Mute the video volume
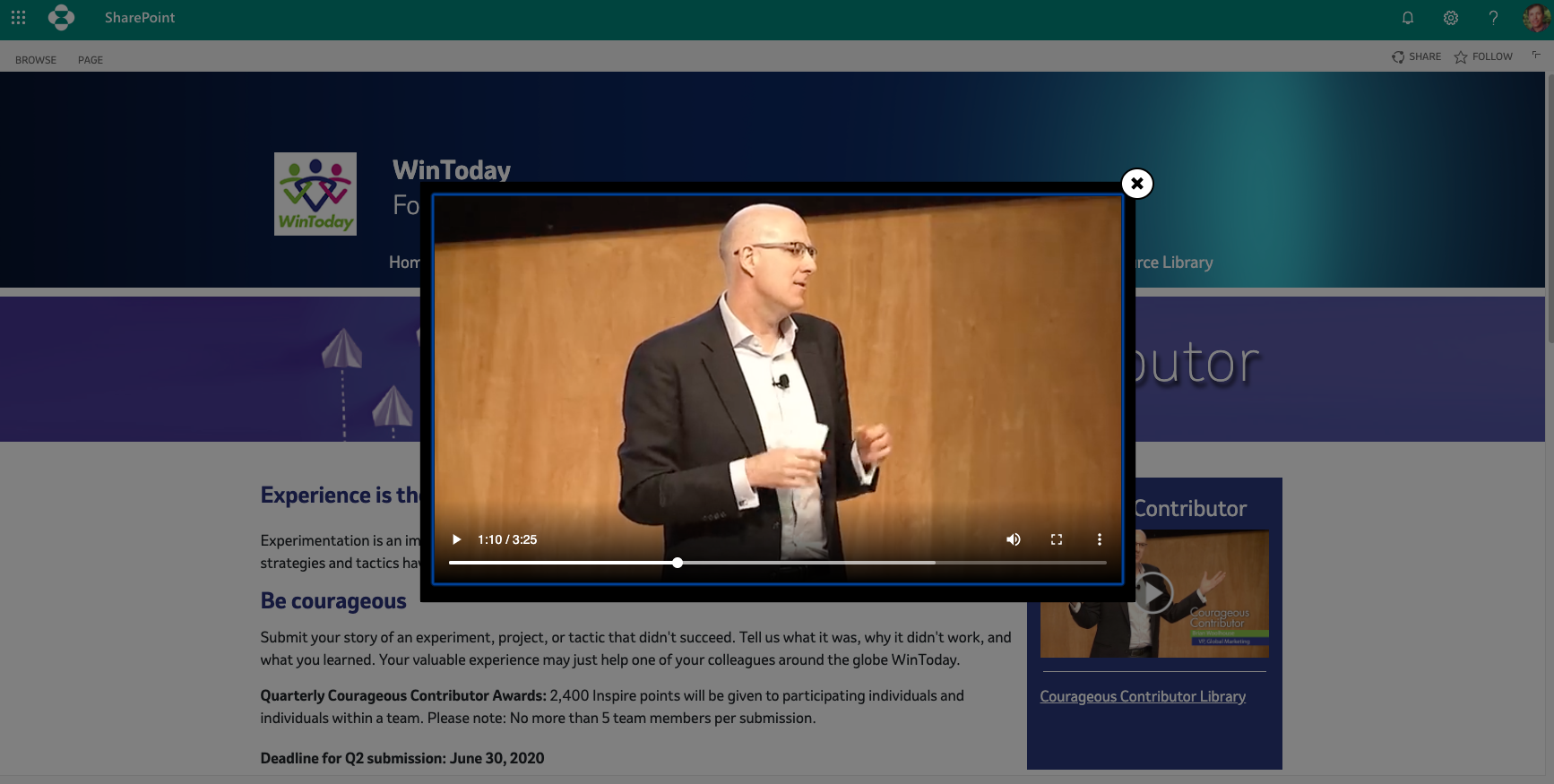 pos(1014,539)
